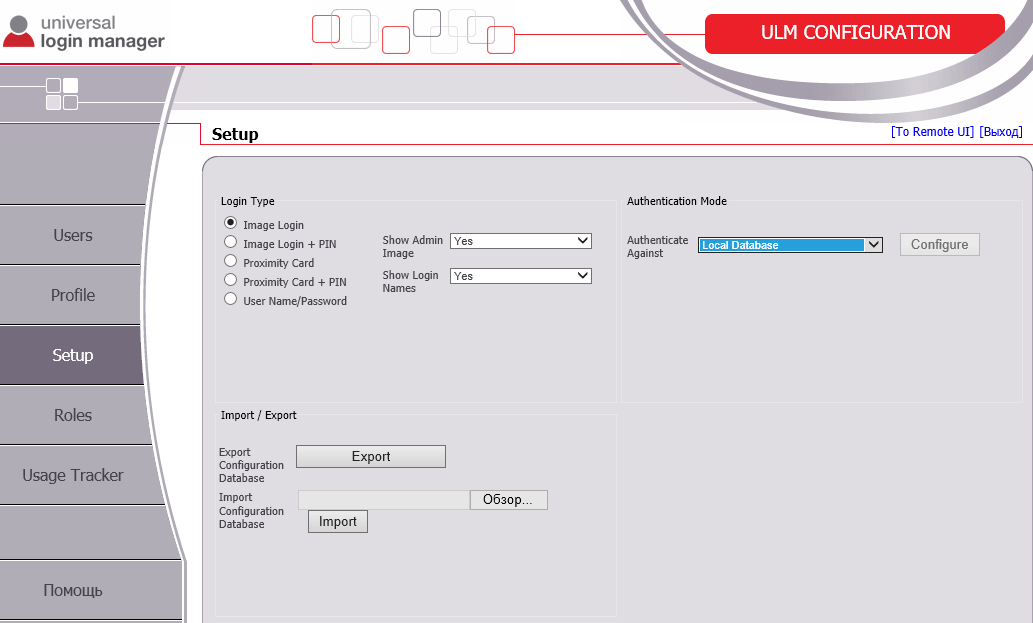Click the Authentication Mode group label
1033x623 pixels.
point(677,201)
